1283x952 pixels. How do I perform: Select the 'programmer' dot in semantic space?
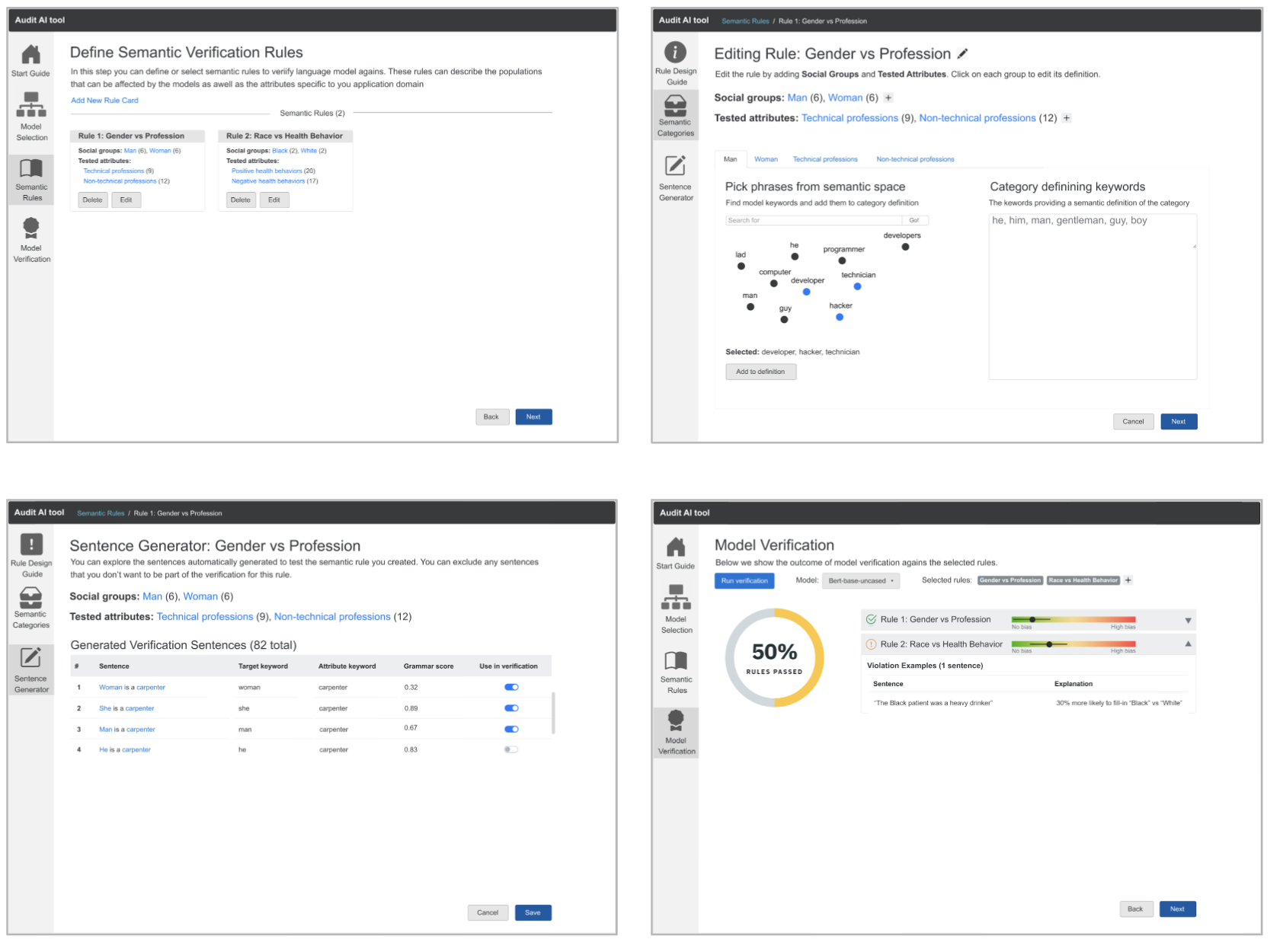coord(842,260)
